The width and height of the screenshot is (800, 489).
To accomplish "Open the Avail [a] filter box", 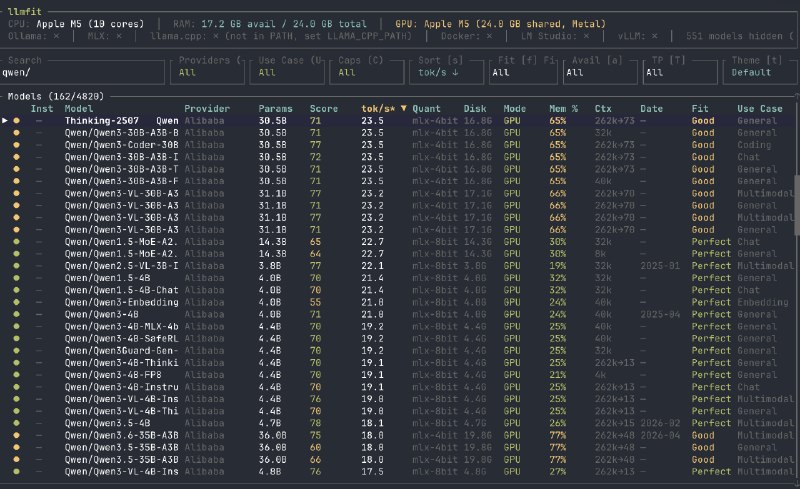I will (599, 72).
